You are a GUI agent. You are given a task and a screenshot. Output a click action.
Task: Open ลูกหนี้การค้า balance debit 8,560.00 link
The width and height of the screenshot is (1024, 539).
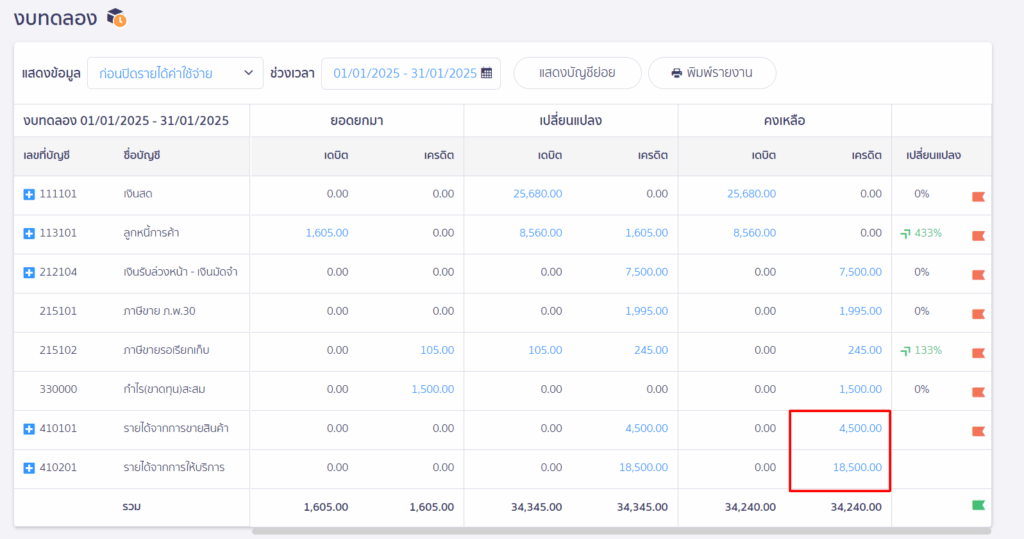click(754, 233)
